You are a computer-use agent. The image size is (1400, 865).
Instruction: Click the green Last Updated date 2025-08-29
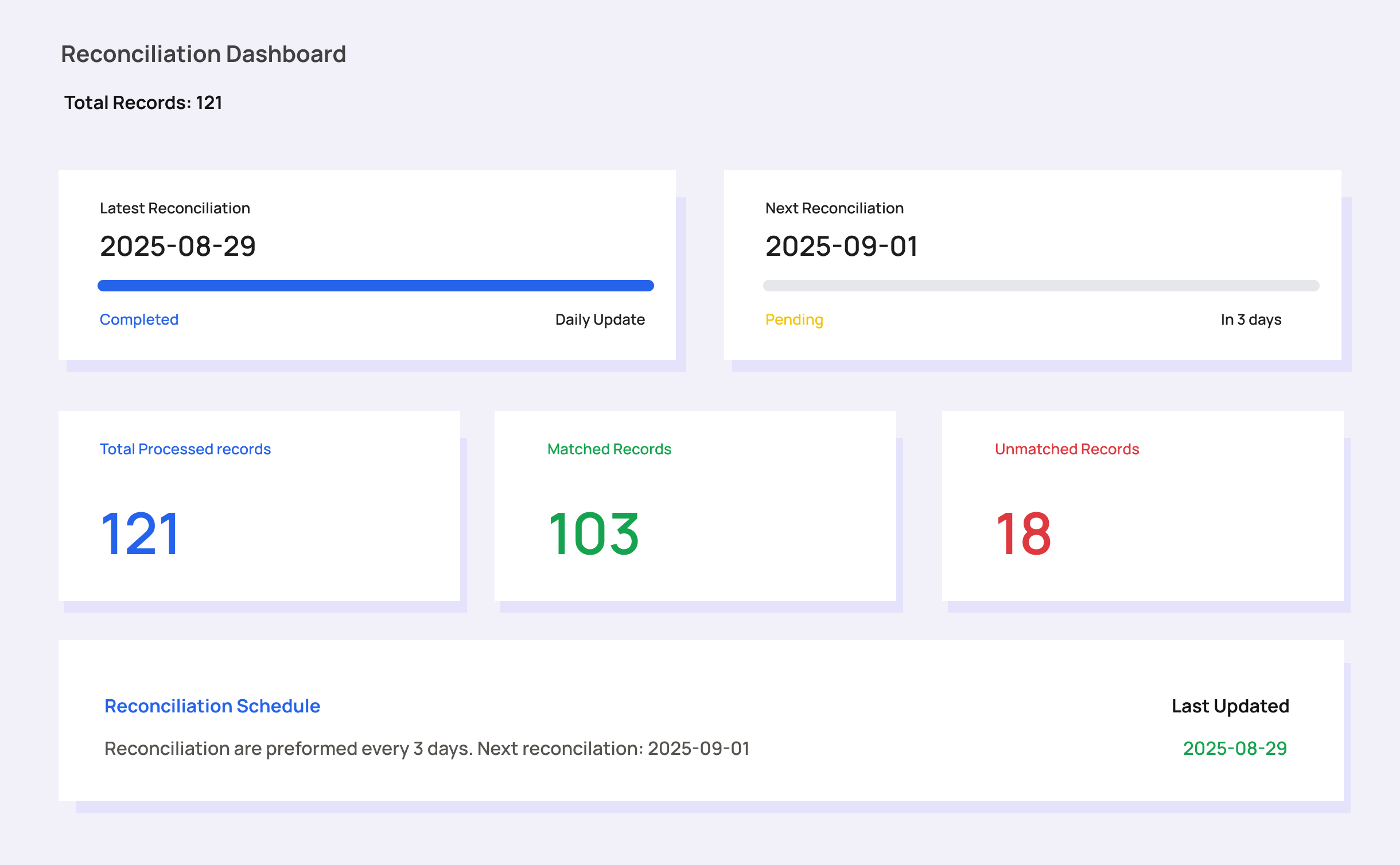click(1235, 749)
